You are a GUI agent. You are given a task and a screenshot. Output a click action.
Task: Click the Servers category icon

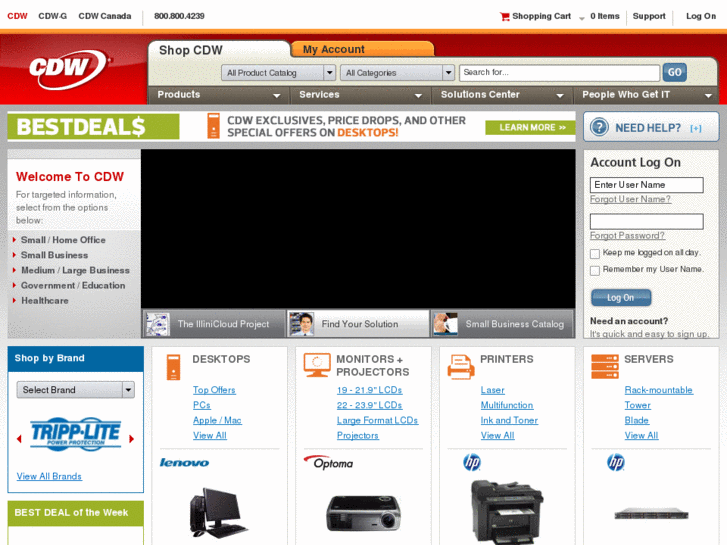coord(605,366)
